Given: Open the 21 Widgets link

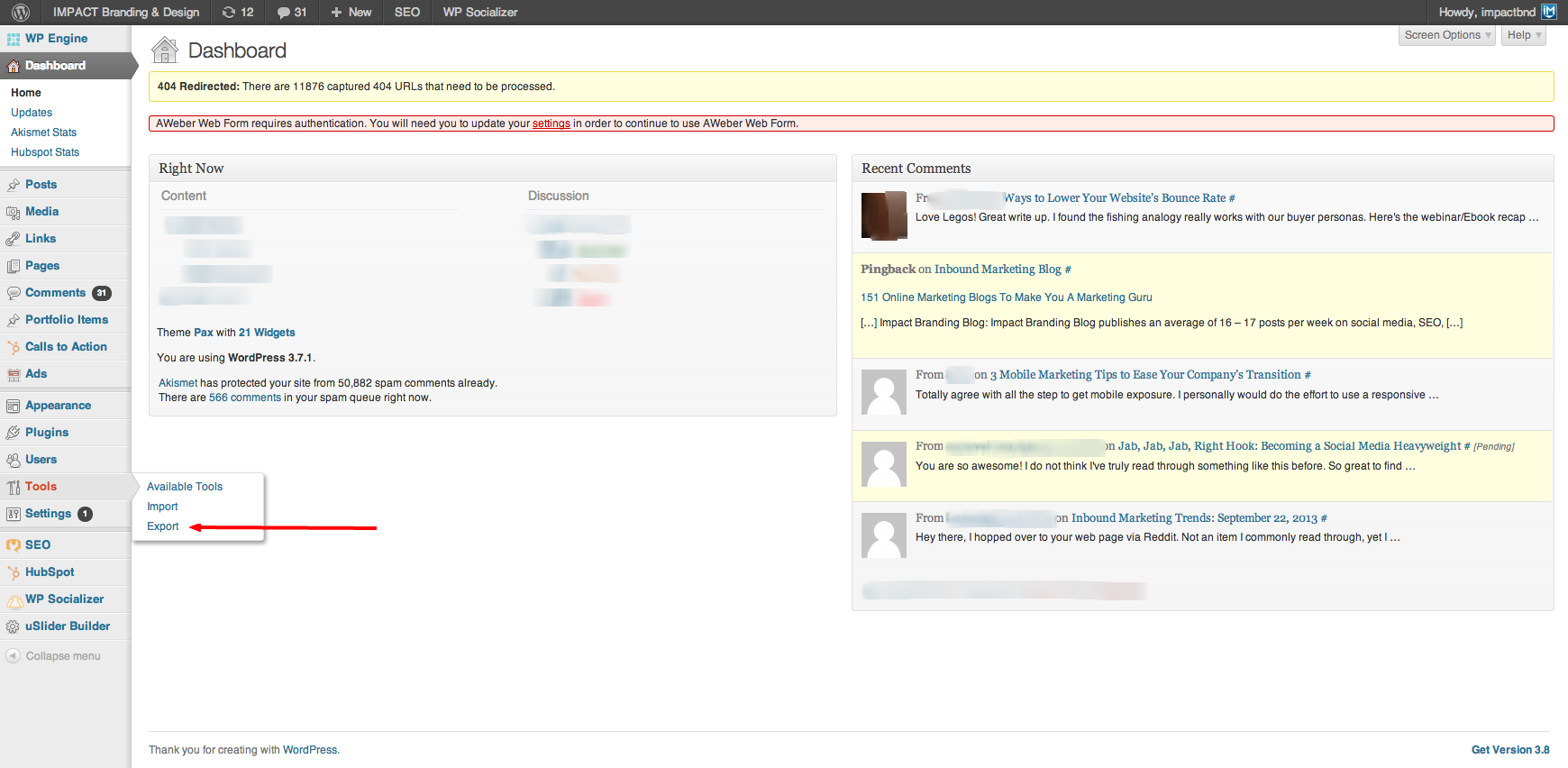Looking at the screenshot, I should click(267, 333).
